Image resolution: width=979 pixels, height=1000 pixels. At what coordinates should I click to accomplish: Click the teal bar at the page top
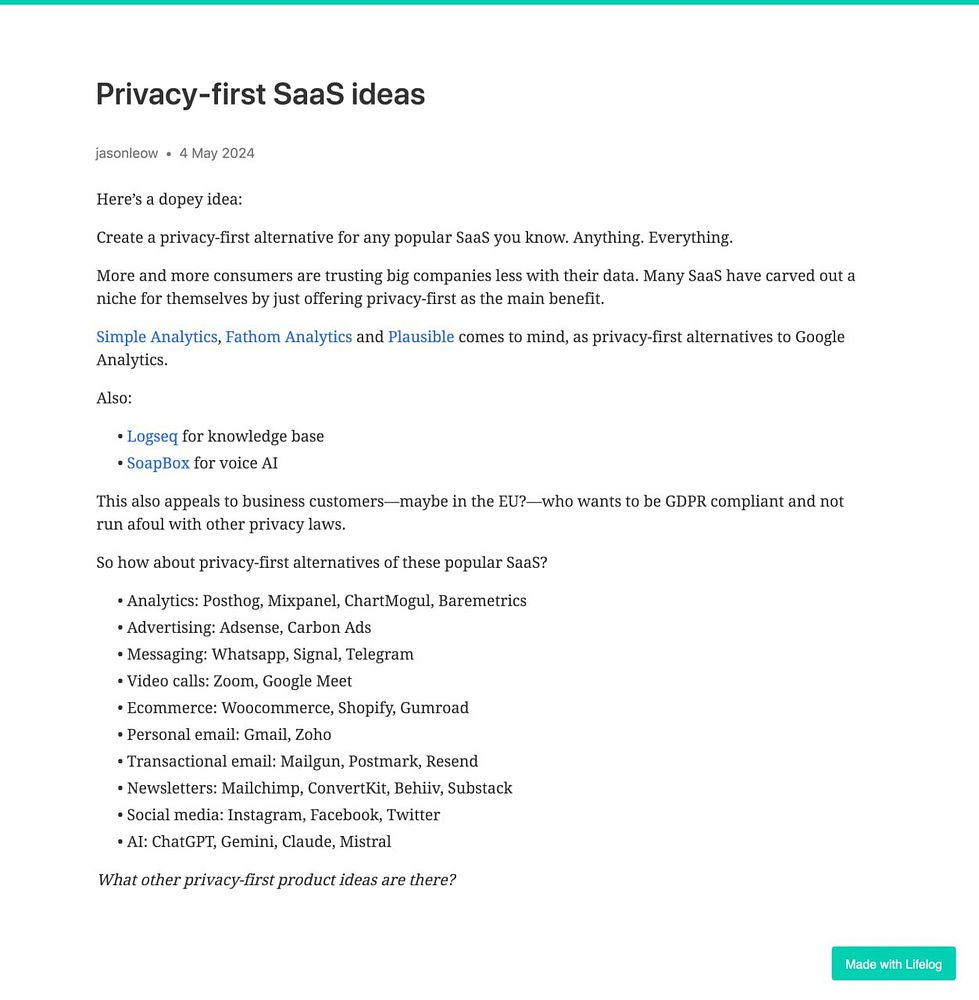point(489,2)
